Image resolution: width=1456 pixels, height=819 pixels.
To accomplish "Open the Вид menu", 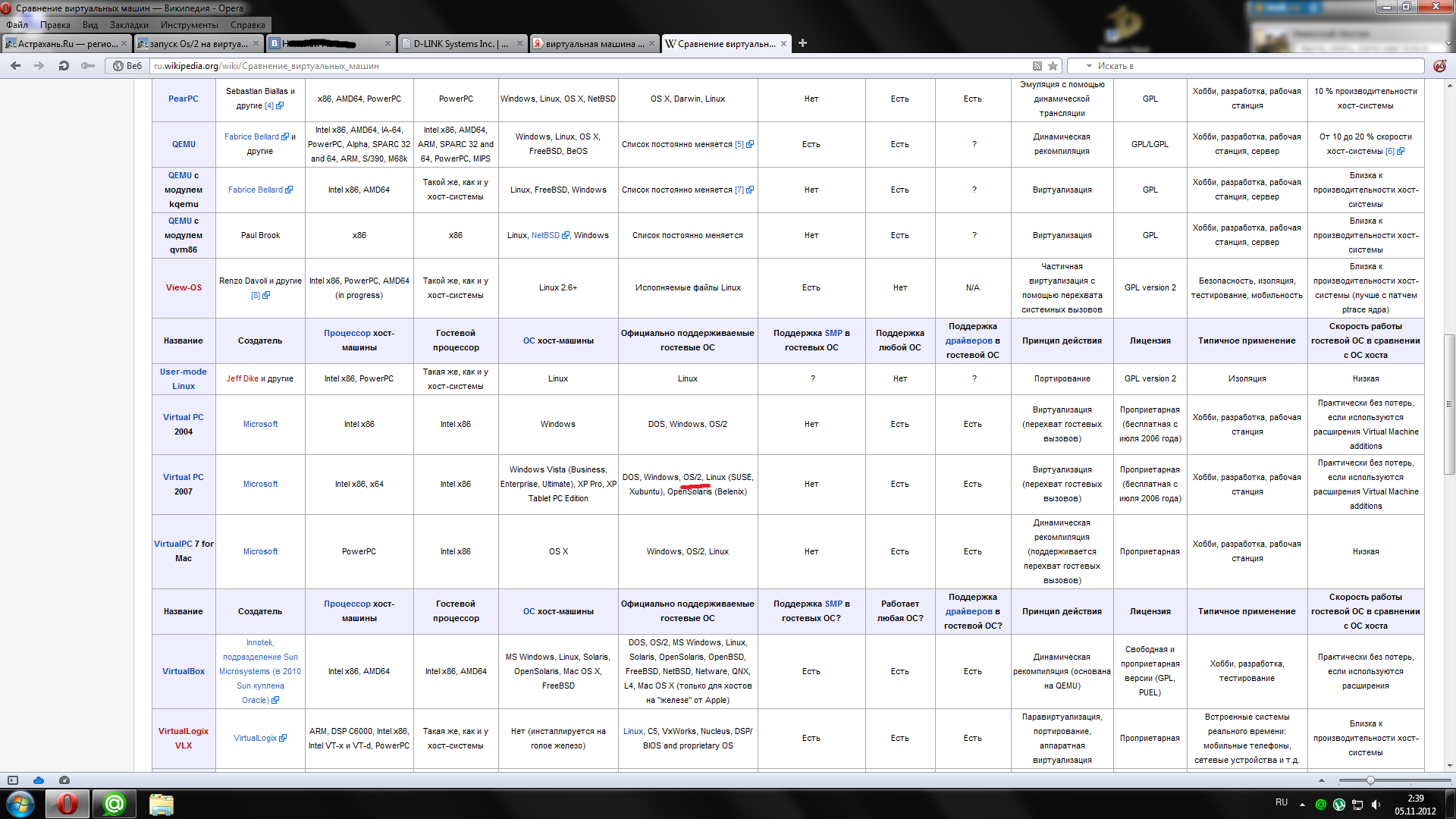I will click(x=90, y=25).
